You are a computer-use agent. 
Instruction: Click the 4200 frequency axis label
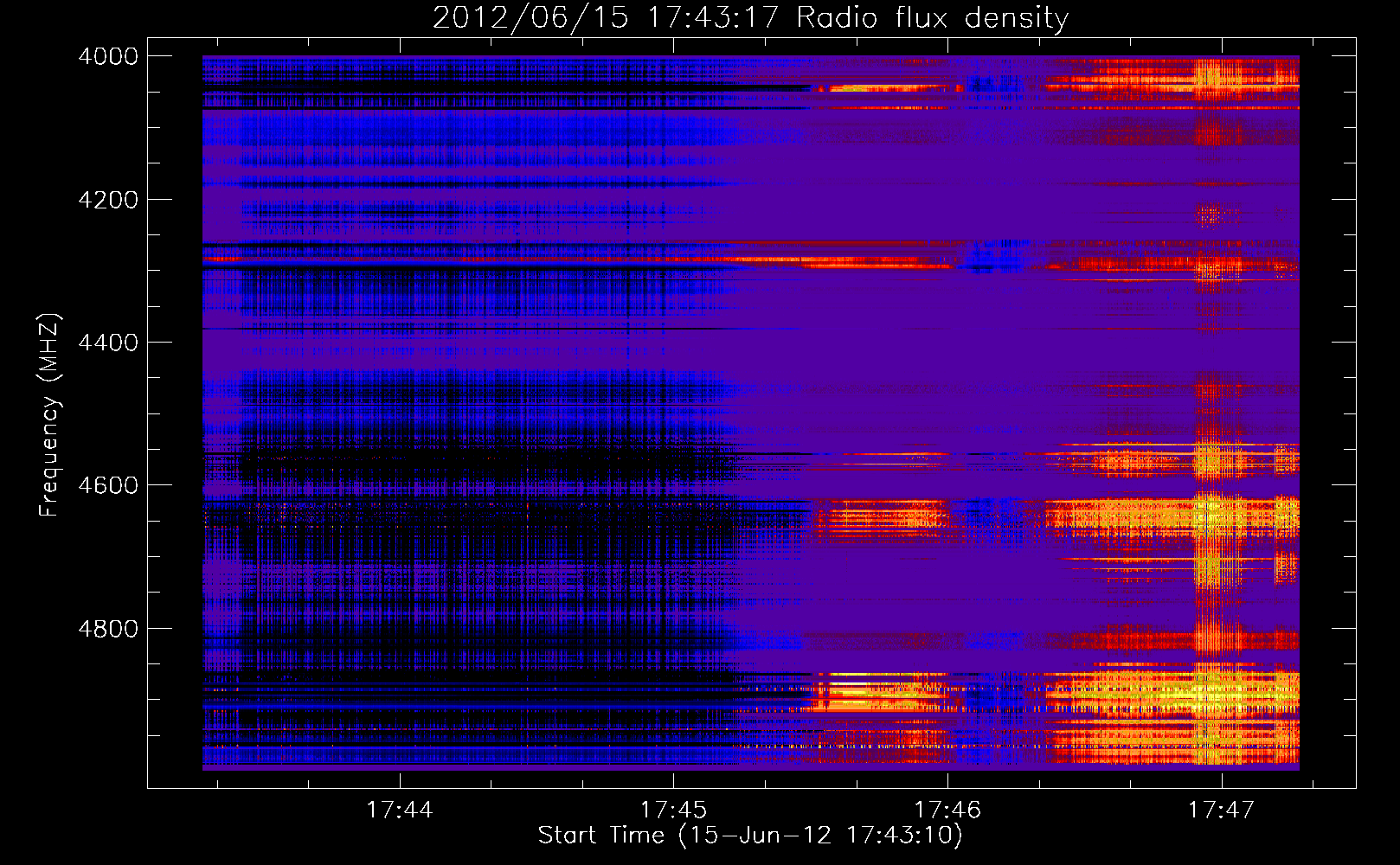[x=108, y=200]
